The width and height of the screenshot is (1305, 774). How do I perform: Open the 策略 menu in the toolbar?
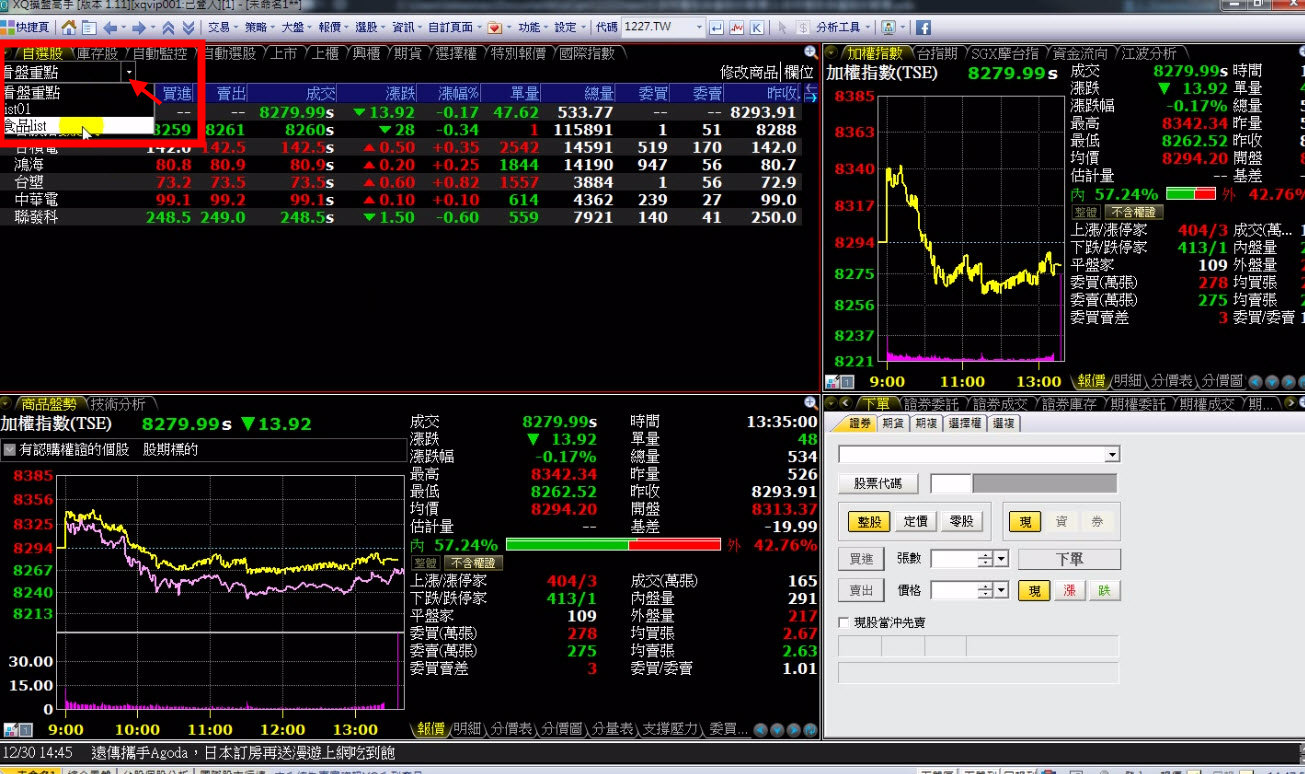(255, 27)
